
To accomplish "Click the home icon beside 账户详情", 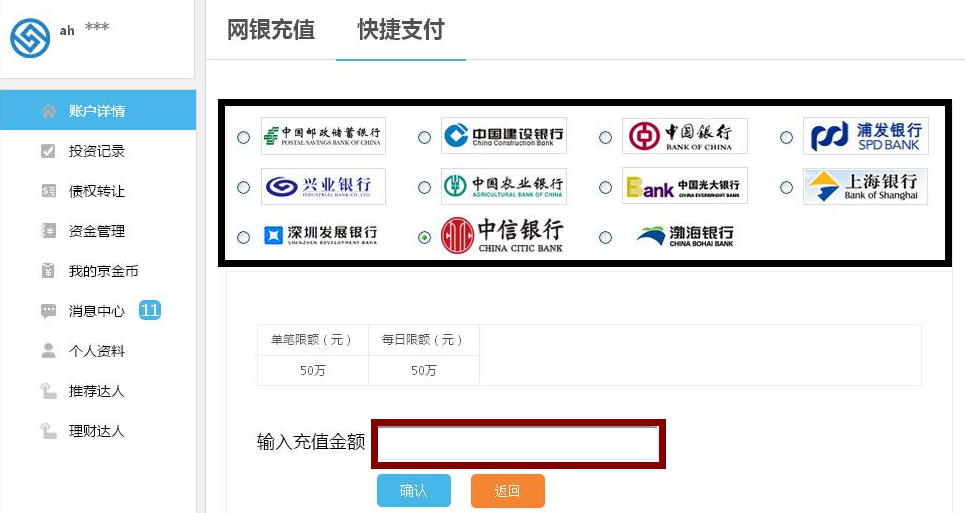I will [x=49, y=111].
